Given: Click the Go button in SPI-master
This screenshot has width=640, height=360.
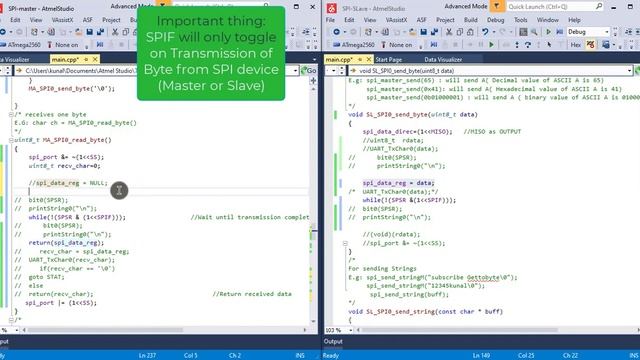Looking at the screenshot, I should pos(309,71).
